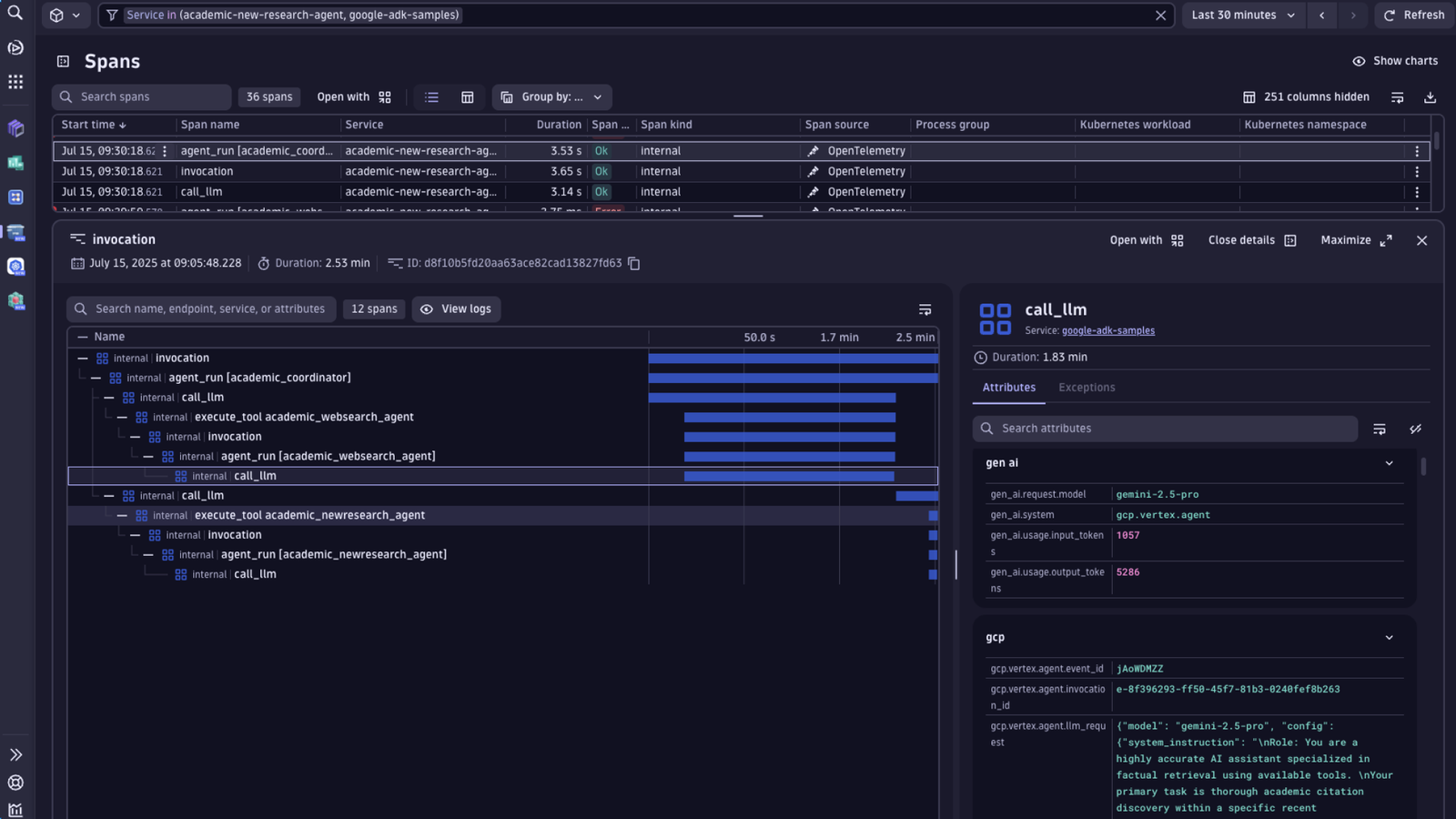The width and height of the screenshot is (1456, 819).
Task: Click Maximize for the trace panel
Action: tap(1356, 240)
